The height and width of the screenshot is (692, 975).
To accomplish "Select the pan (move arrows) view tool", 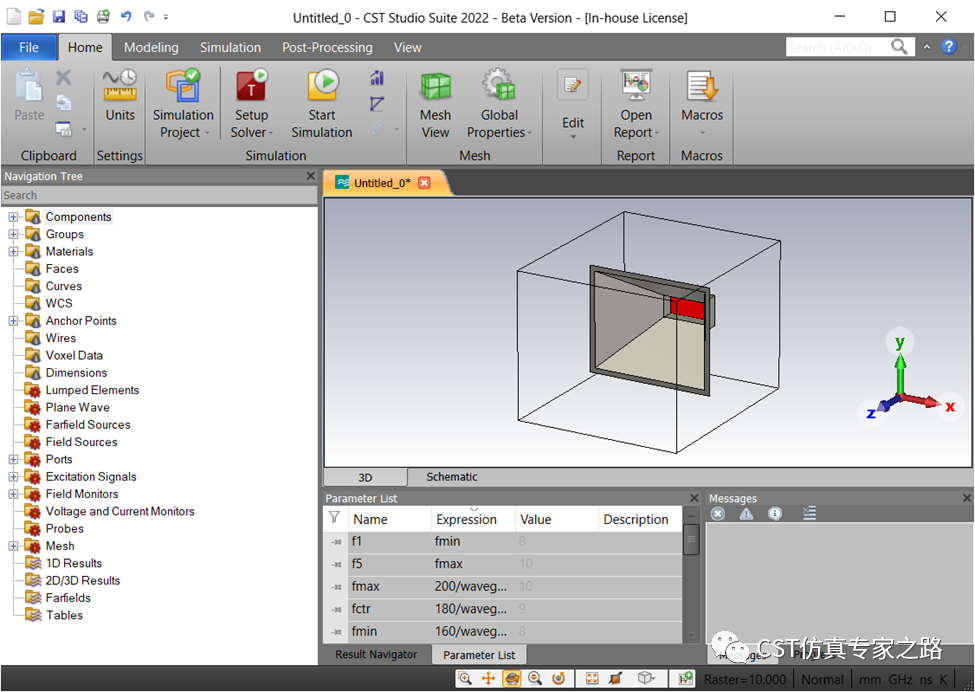I will click(488, 678).
